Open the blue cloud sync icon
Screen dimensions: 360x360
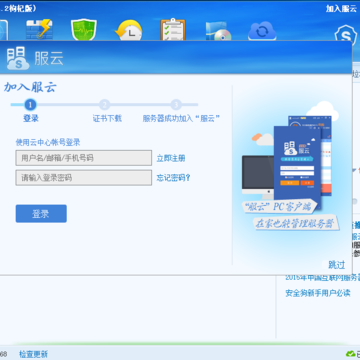(262, 31)
